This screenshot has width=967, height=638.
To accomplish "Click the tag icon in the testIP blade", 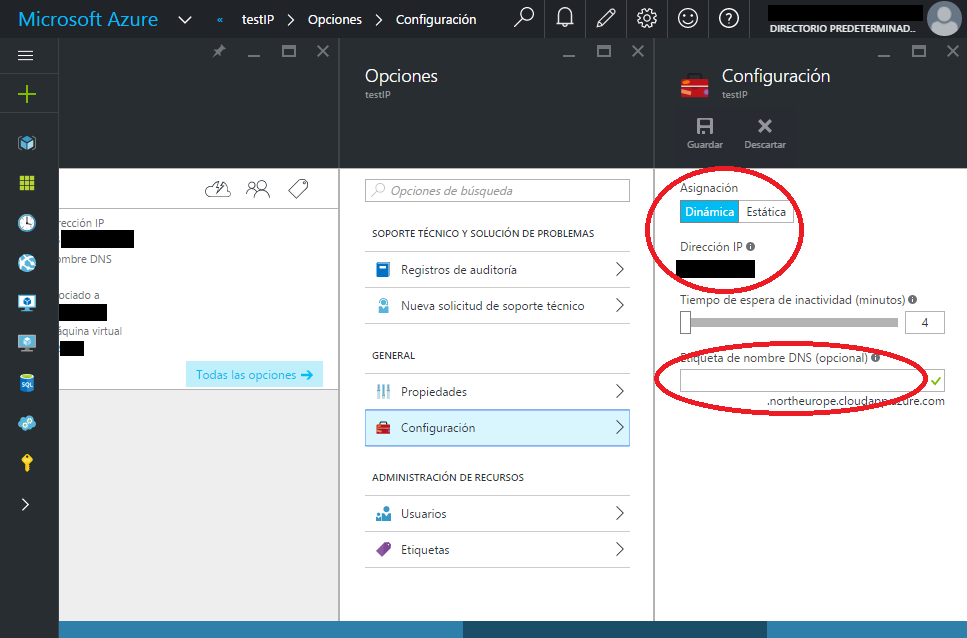I will 298,189.
